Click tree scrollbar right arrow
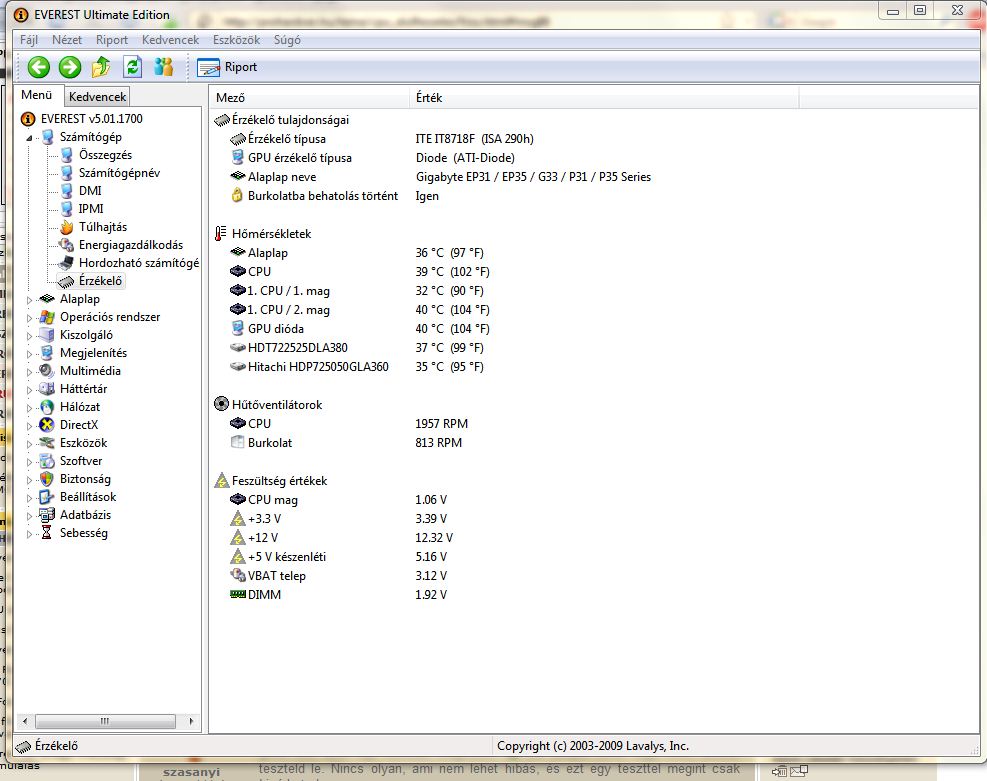987x781 pixels. 191,721
